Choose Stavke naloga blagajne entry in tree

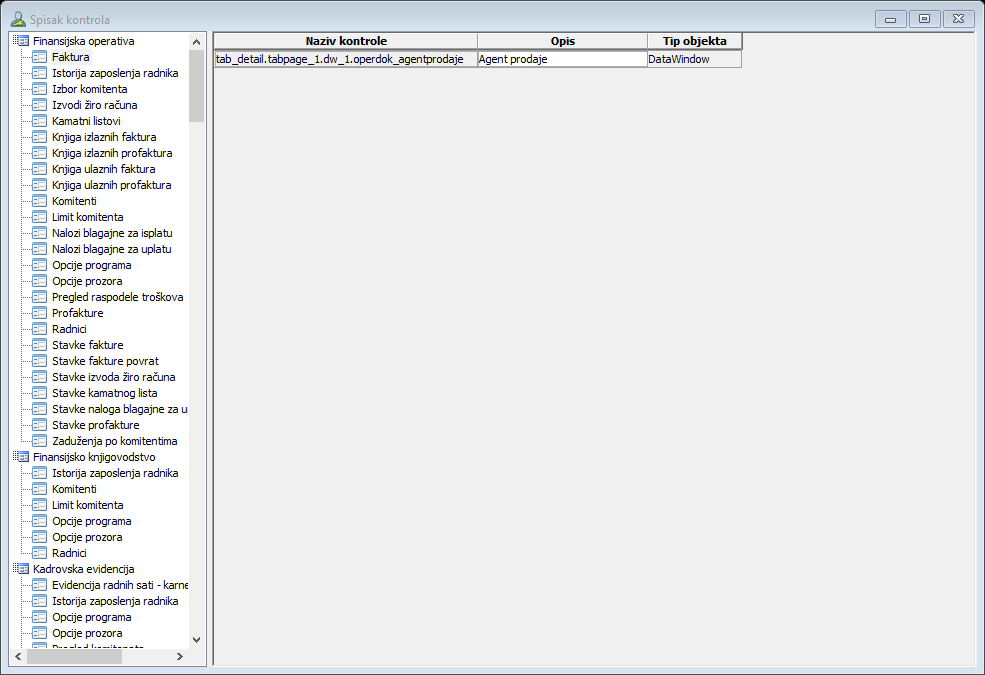pyautogui.click(x=119, y=409)
